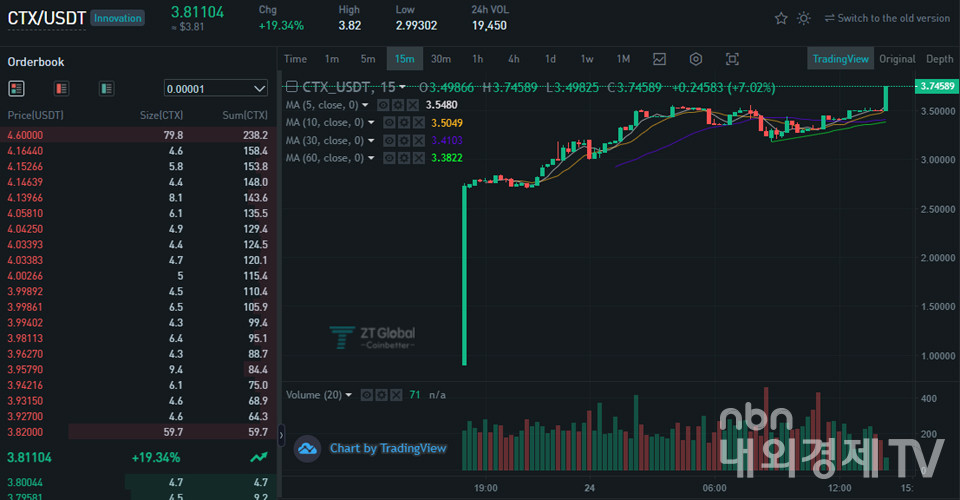Remove the MA (30, close, 0) indicator
Screen dimensions: 960x500
tap(419, 141)
